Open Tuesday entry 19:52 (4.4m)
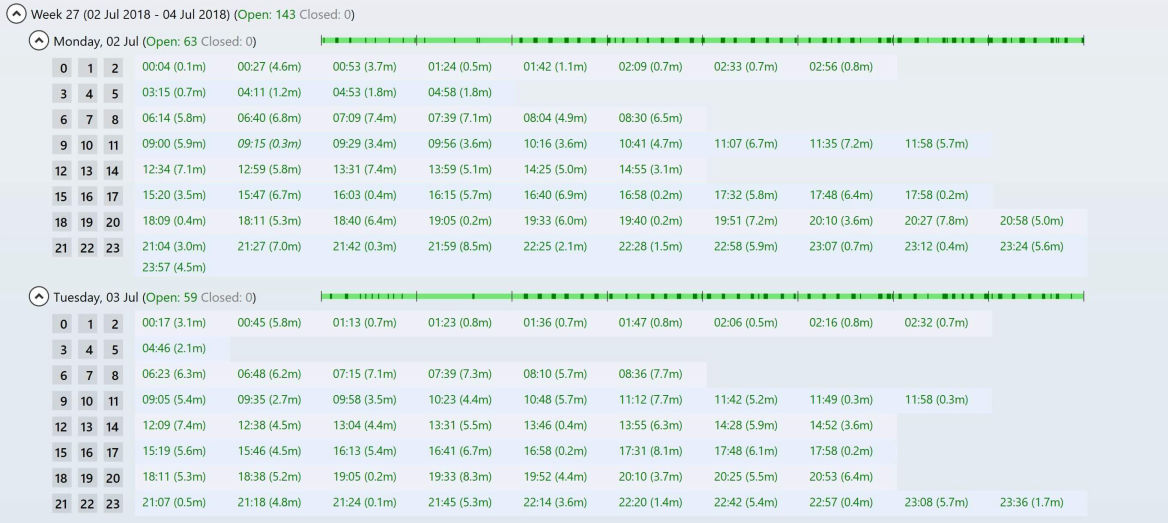1168x523 pixels. tap(555, 478)
